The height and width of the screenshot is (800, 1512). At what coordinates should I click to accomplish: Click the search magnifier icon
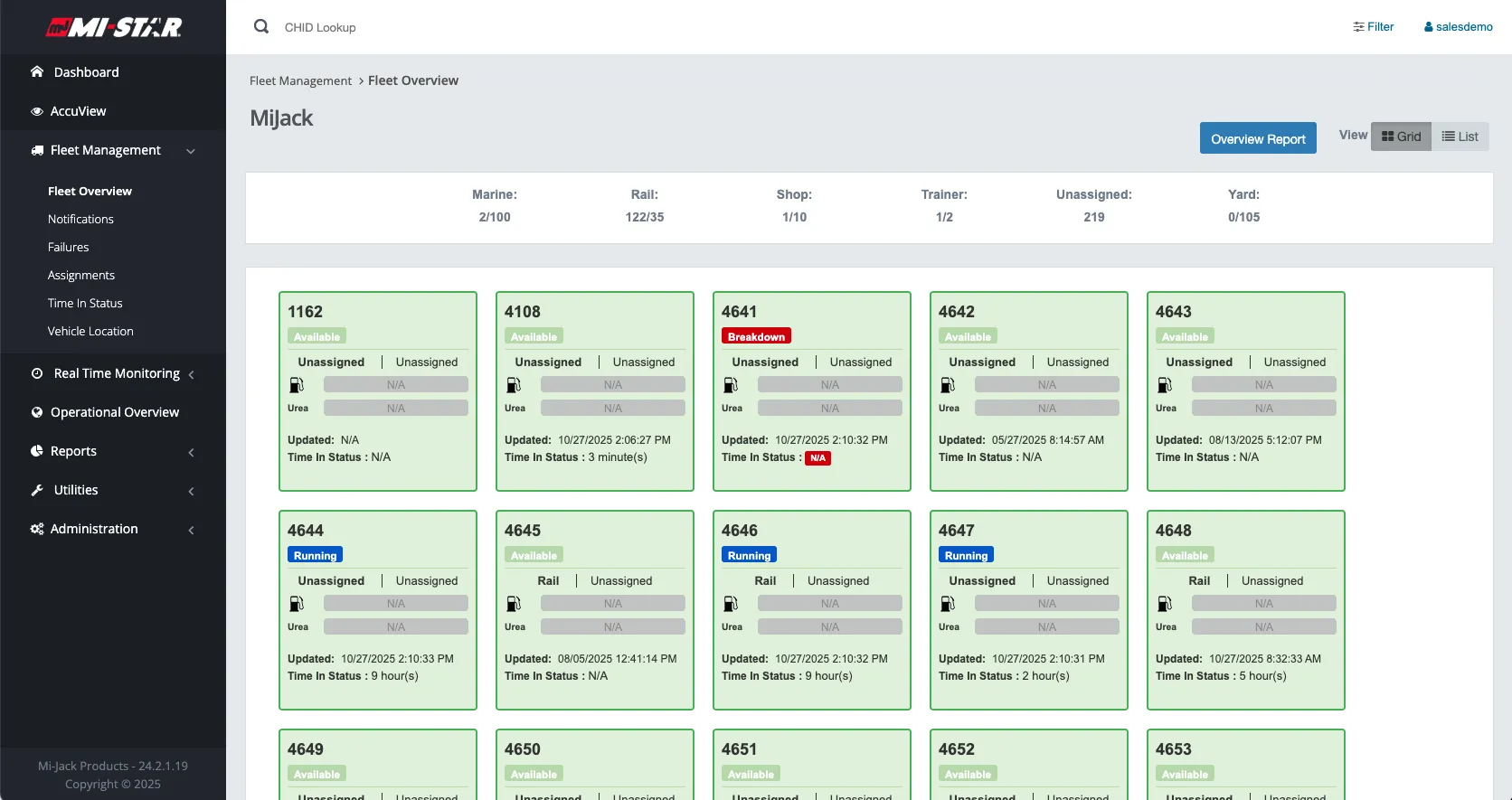[x=261, y=26]
